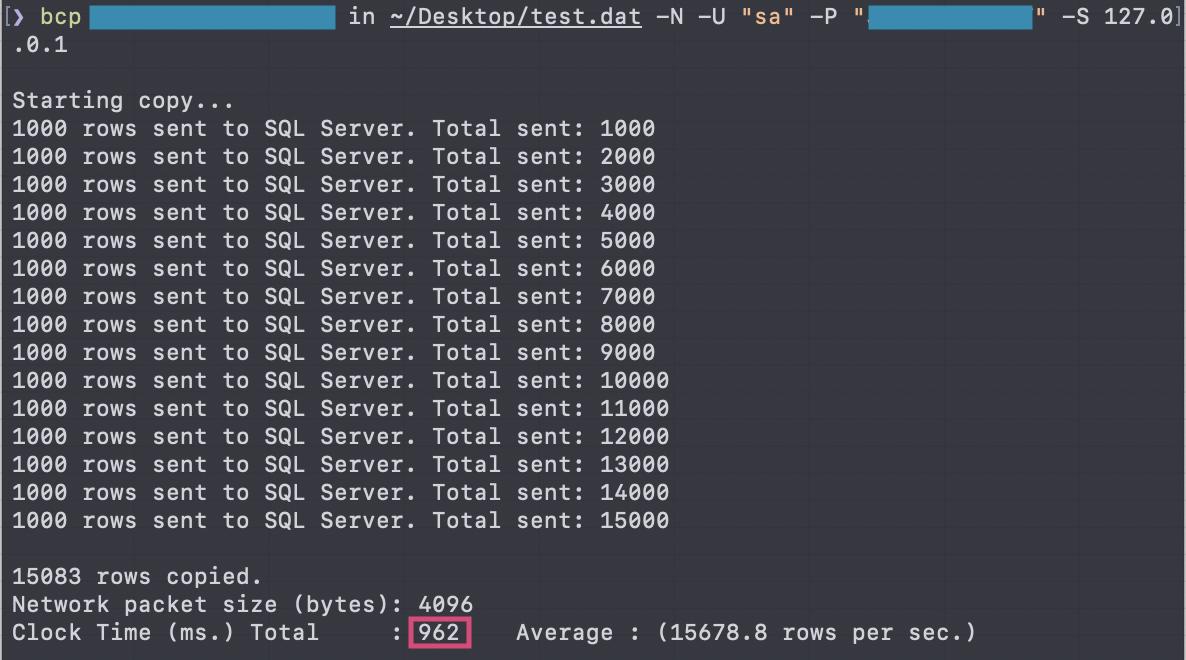Click the line with Total sent: 8000
1186x660 pixels.
[x=334, y=324]
